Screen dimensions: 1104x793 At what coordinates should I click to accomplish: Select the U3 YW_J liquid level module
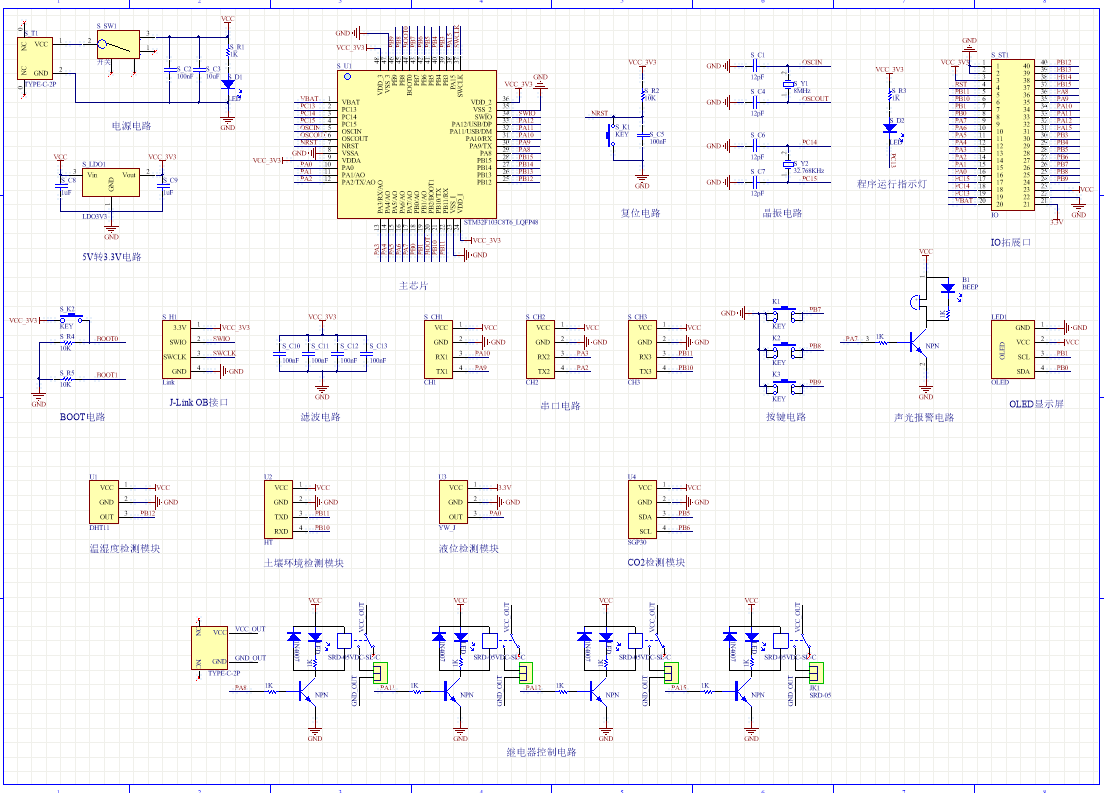click(x=453, y=501)
